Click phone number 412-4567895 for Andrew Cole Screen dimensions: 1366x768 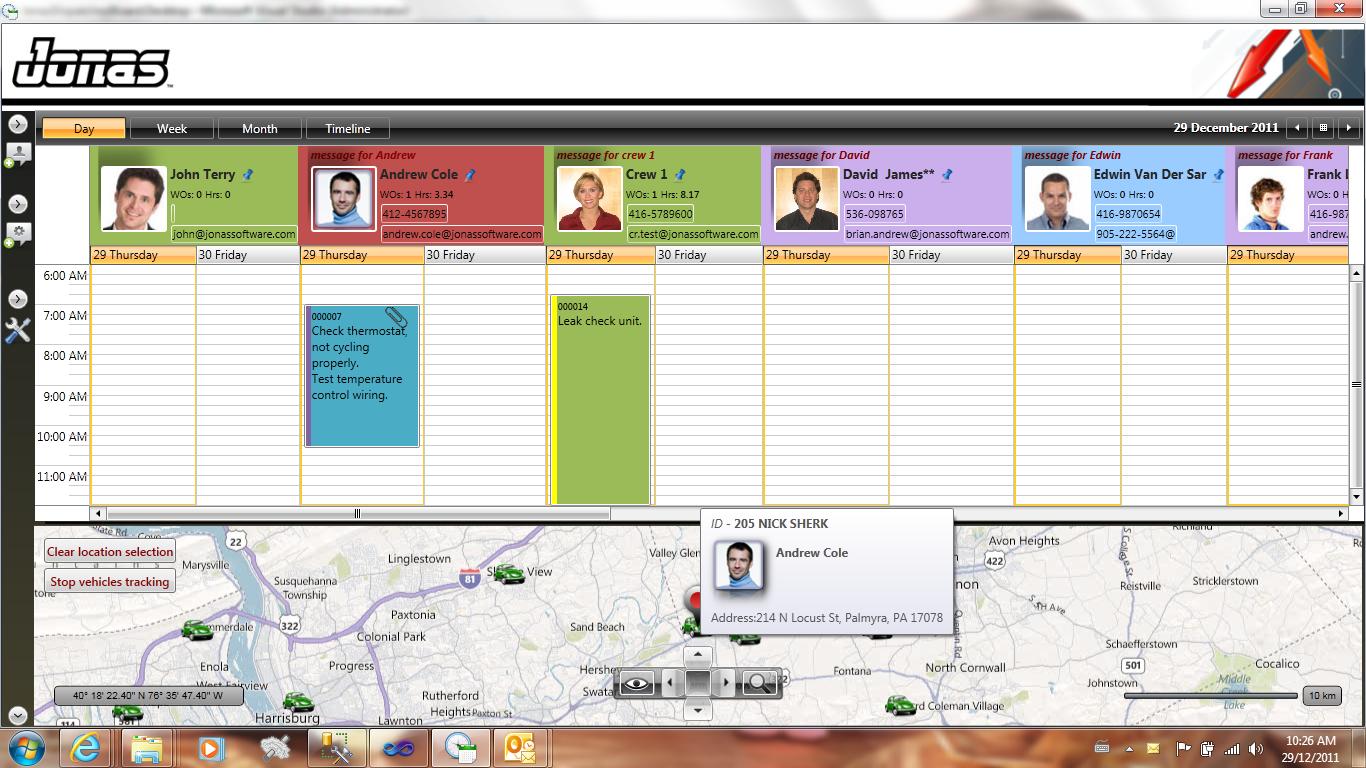[414, 214]
